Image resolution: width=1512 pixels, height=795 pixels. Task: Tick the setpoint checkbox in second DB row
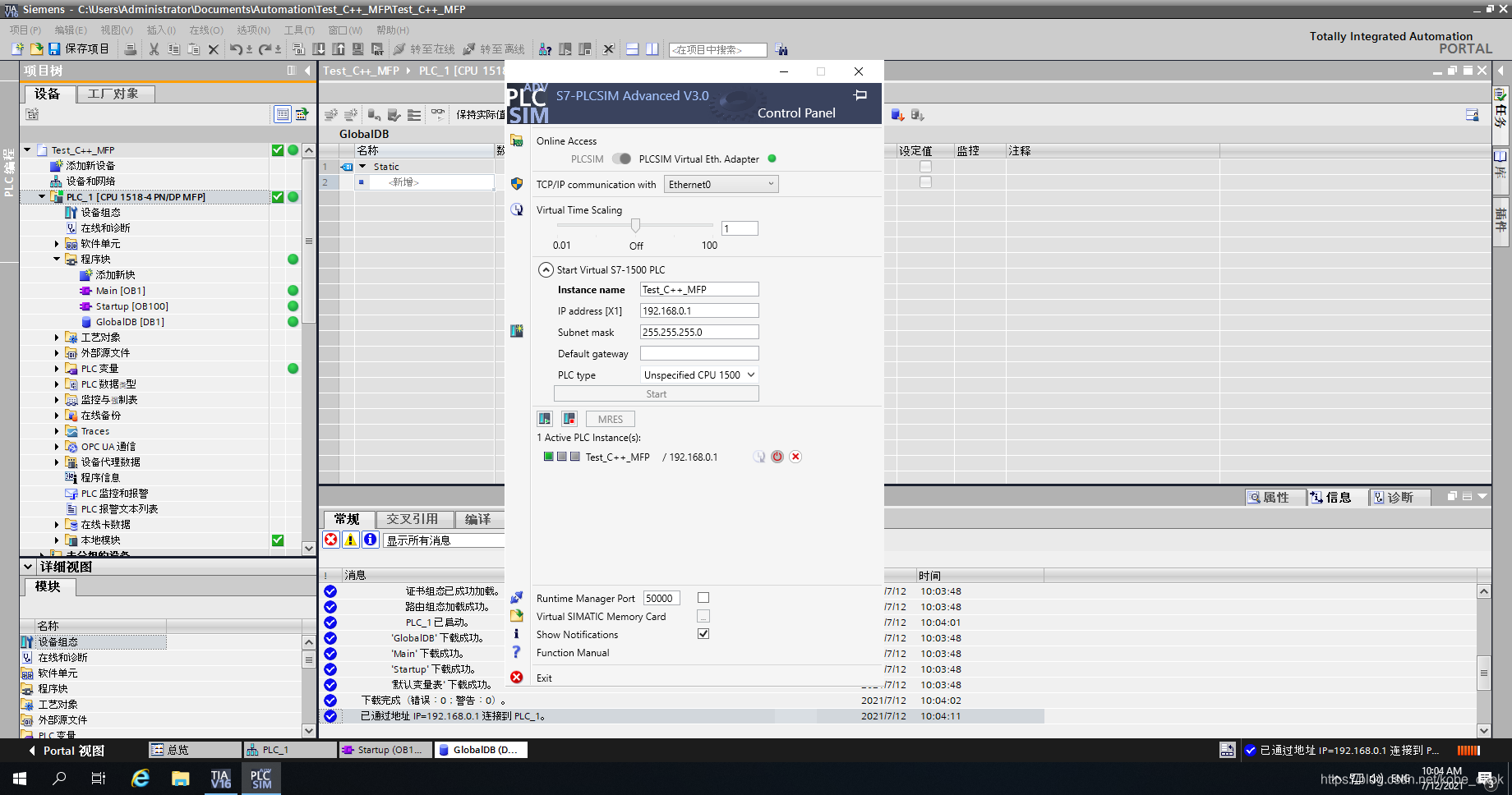[925, 182]
